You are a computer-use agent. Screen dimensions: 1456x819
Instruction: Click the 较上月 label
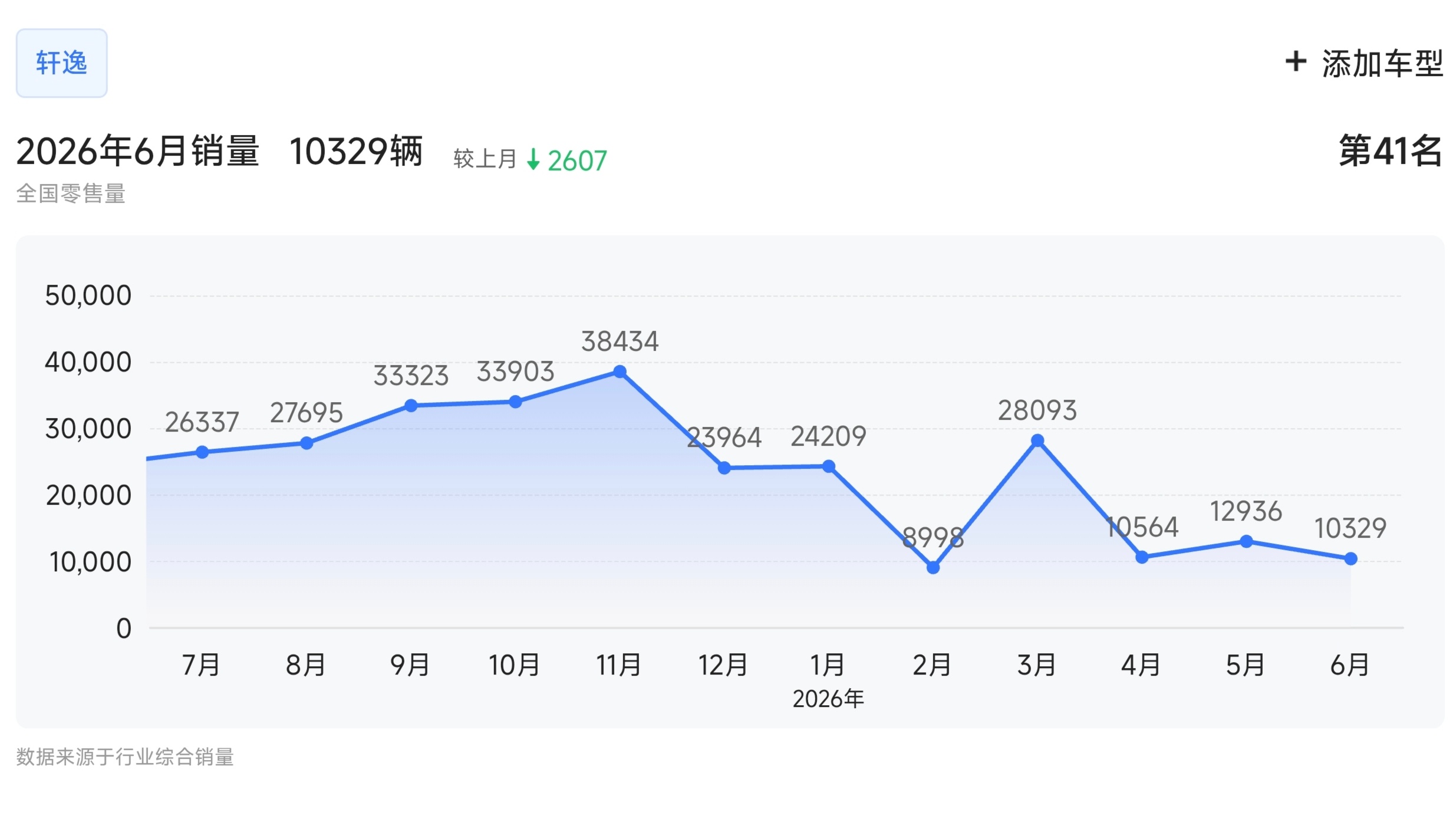(x=485, y=159)
